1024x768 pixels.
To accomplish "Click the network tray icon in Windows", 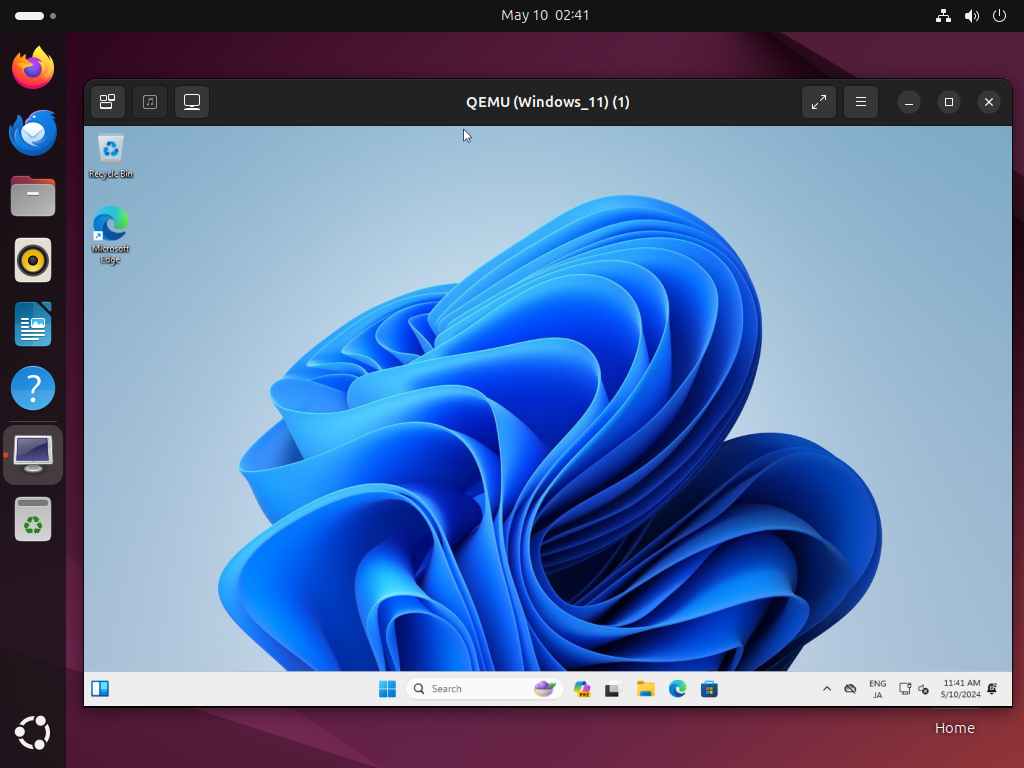I will [x=904, y=688].
